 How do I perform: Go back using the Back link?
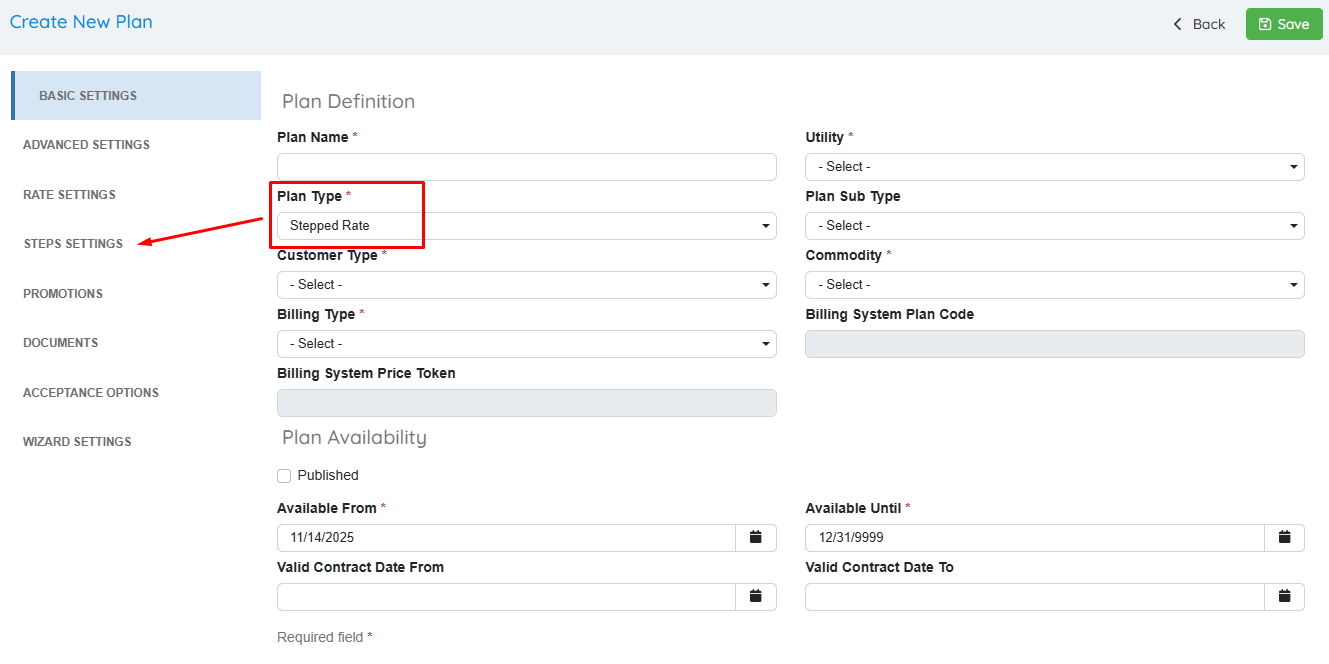click(1199, 24)
